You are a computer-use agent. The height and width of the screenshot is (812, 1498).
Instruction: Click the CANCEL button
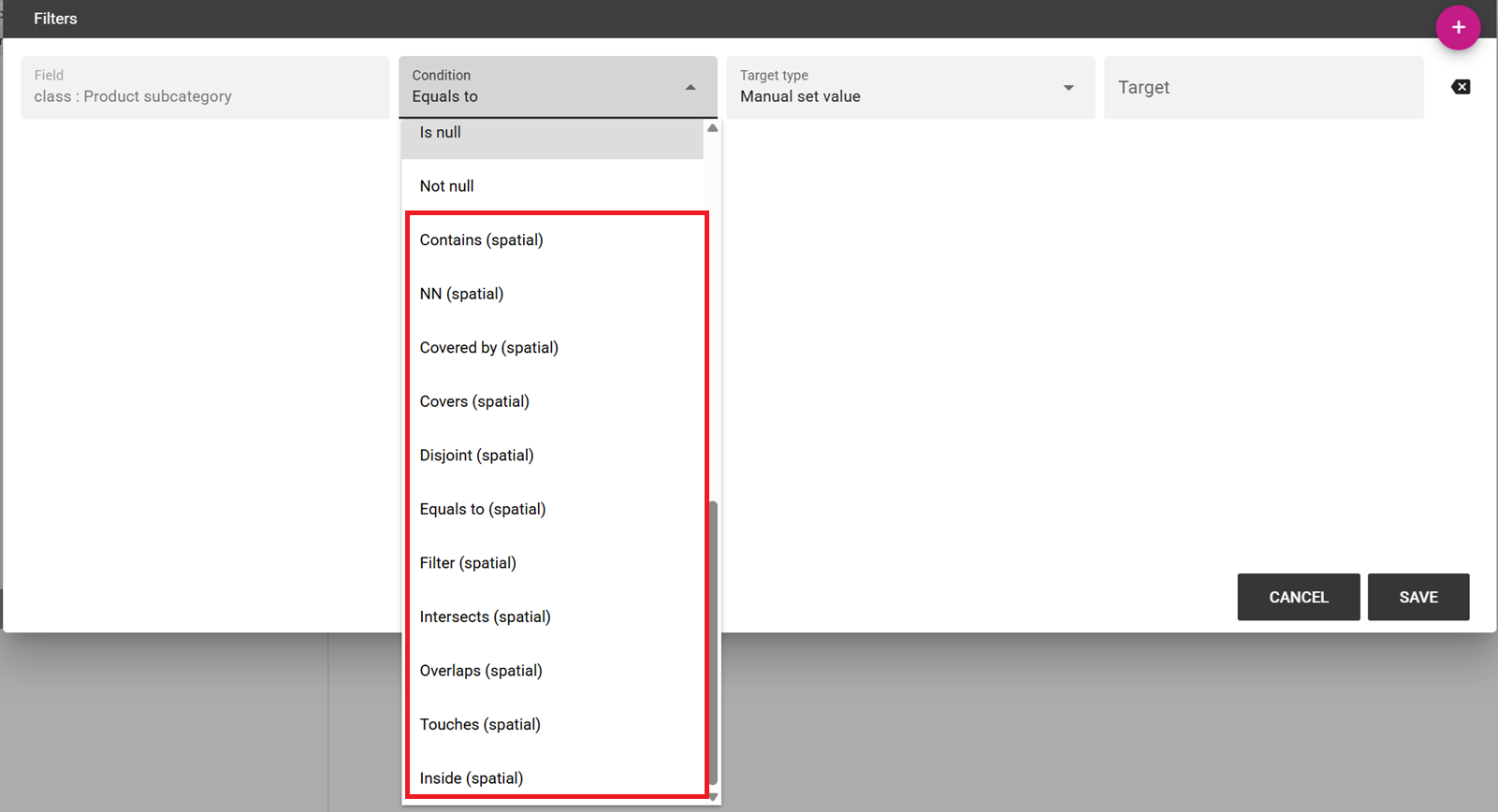pyautogui.click(x=1298, y=597)
